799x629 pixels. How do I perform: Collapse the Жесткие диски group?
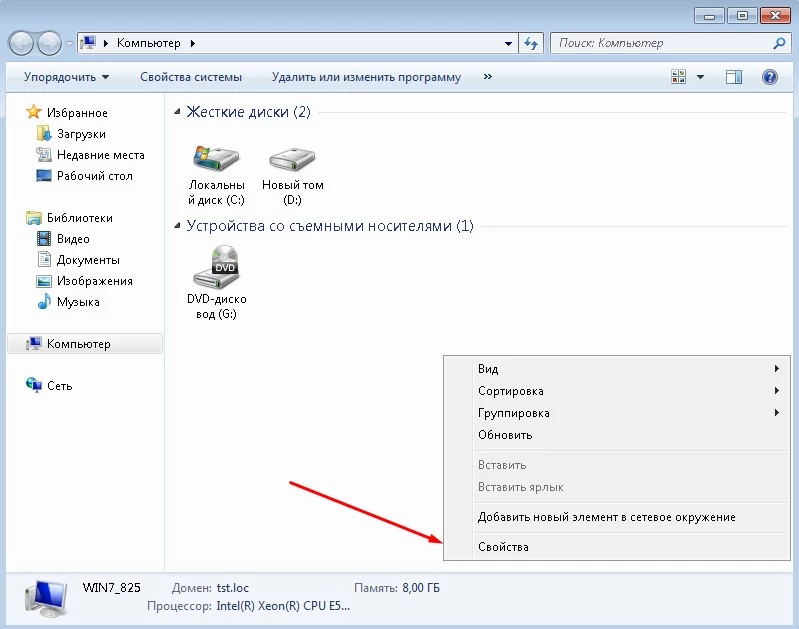coord(177,112)
